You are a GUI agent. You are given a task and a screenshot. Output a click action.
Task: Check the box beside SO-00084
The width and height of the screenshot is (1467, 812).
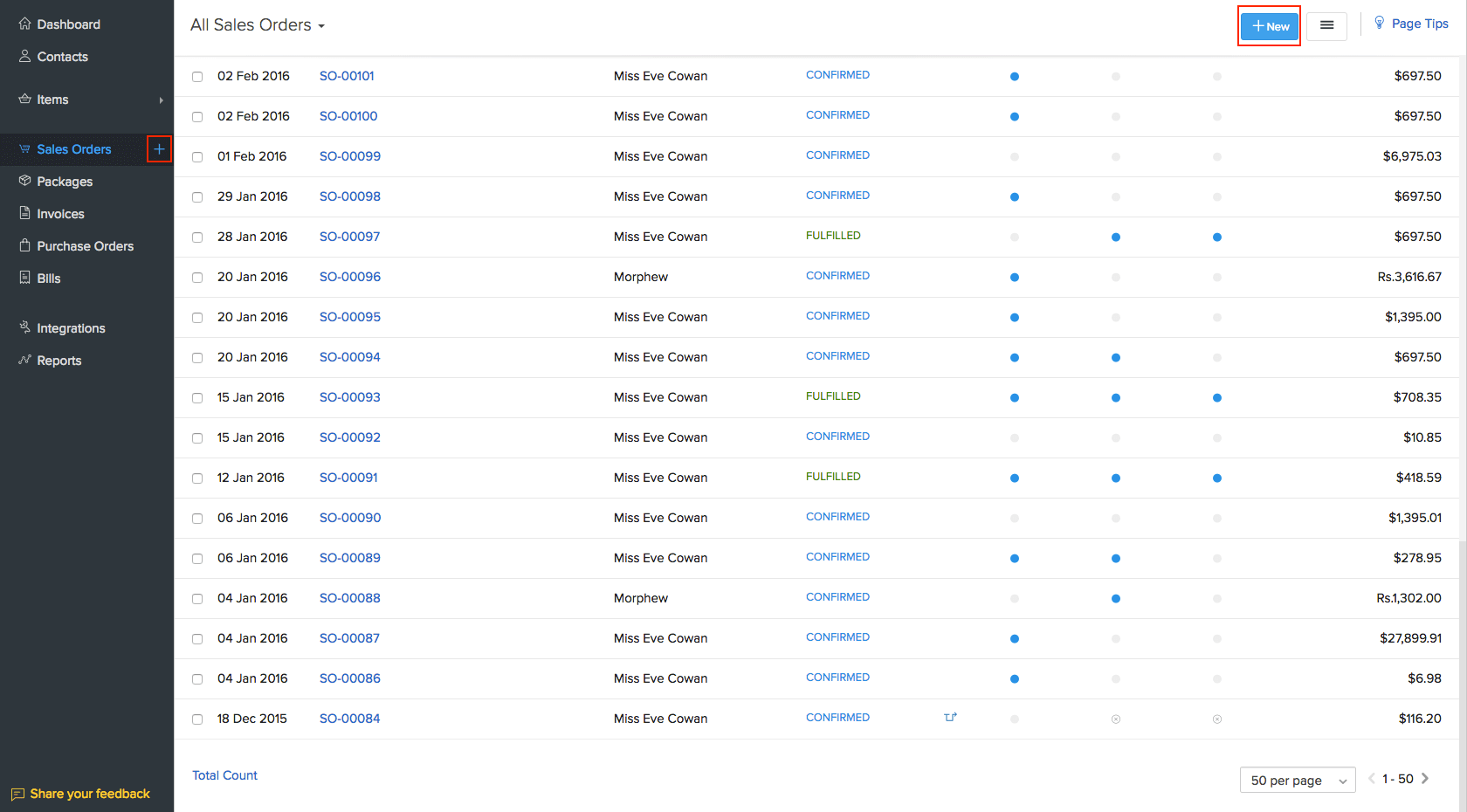(196, 719)
